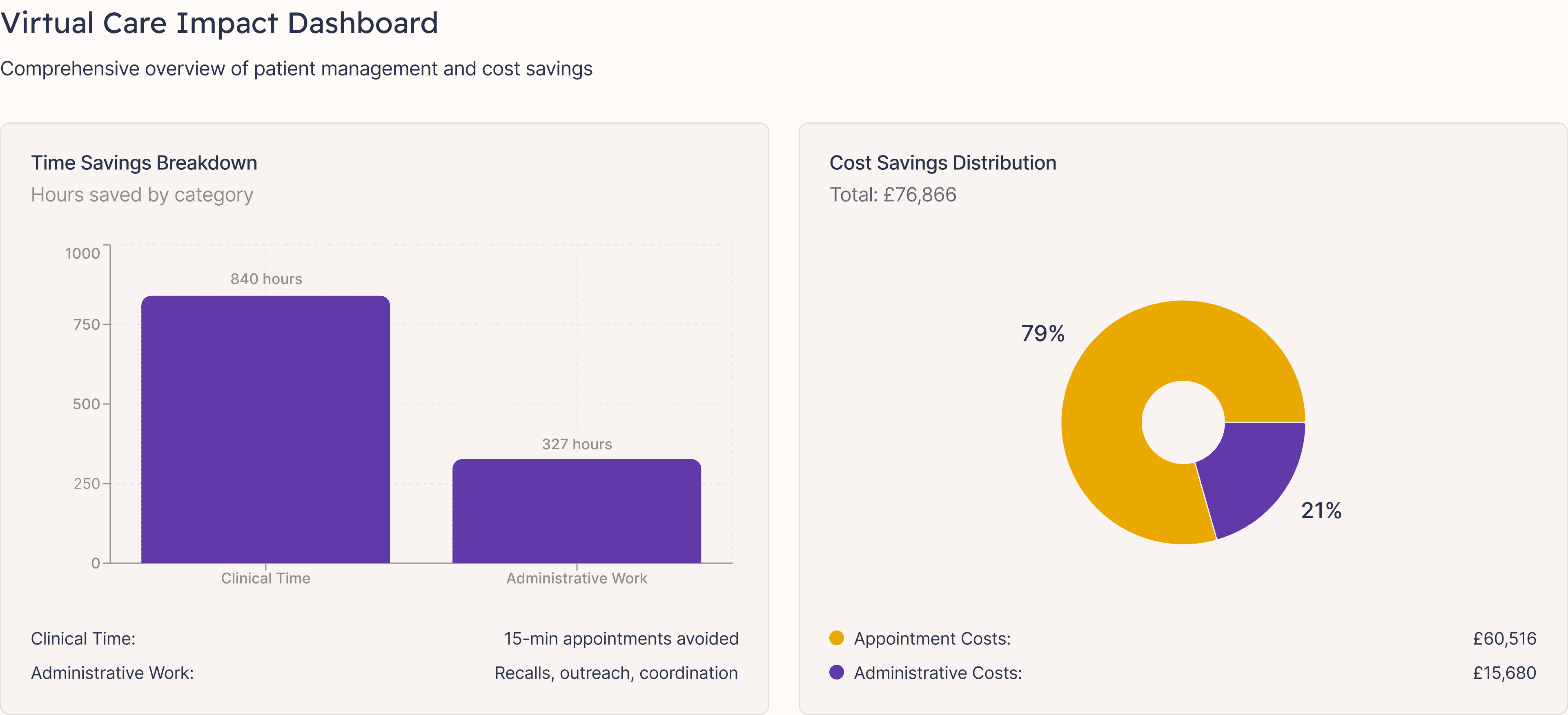Click the £60,516 appointment costs value
The image size is (1568, 715).
(1504, 638)
